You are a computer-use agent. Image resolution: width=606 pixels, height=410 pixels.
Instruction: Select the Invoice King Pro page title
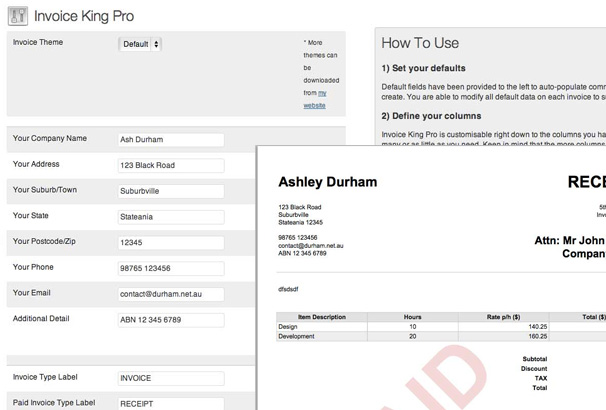[84, 16]
